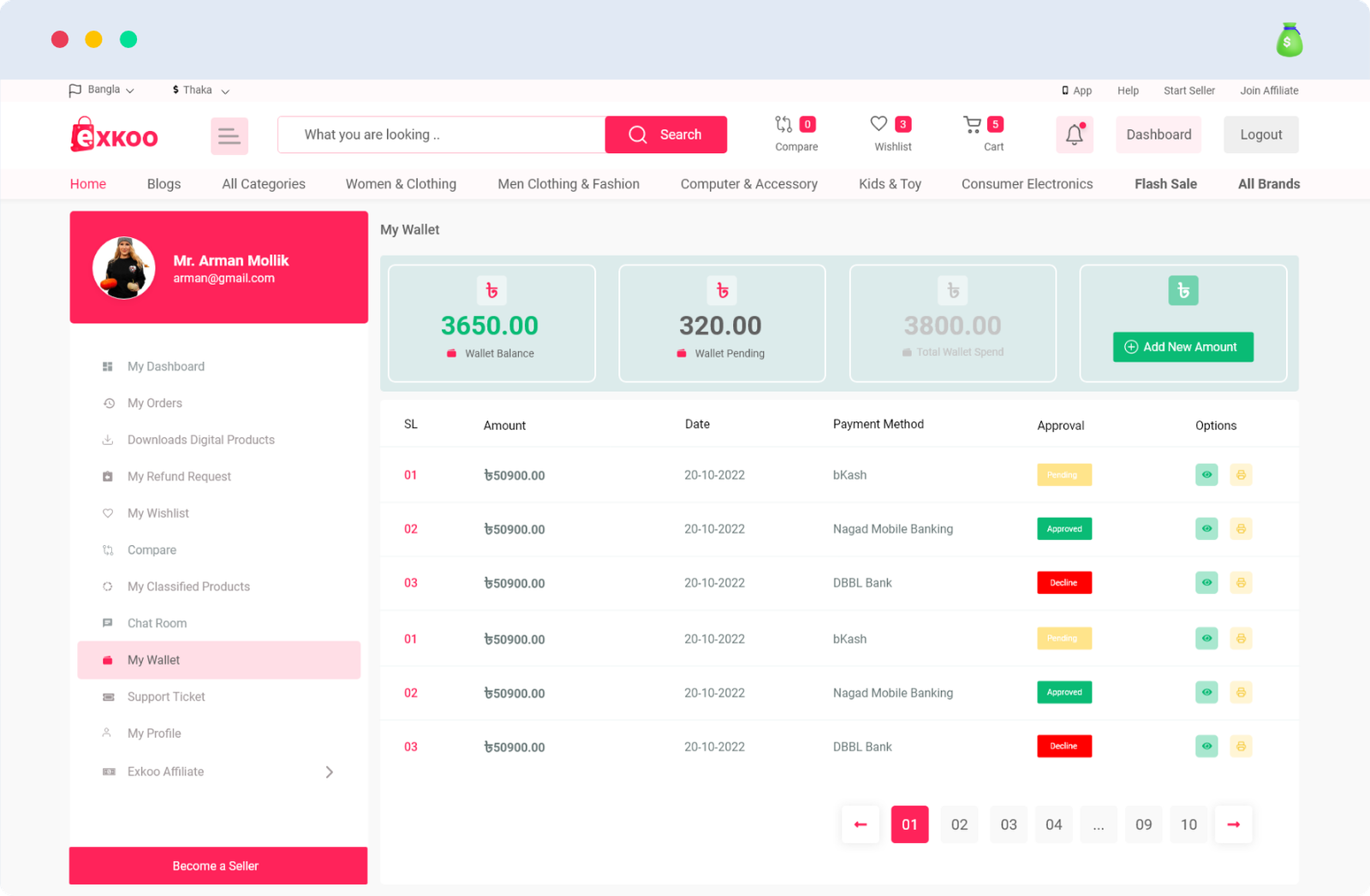
Task: Open All Categories in the nav bar
Action: point(264,184)
